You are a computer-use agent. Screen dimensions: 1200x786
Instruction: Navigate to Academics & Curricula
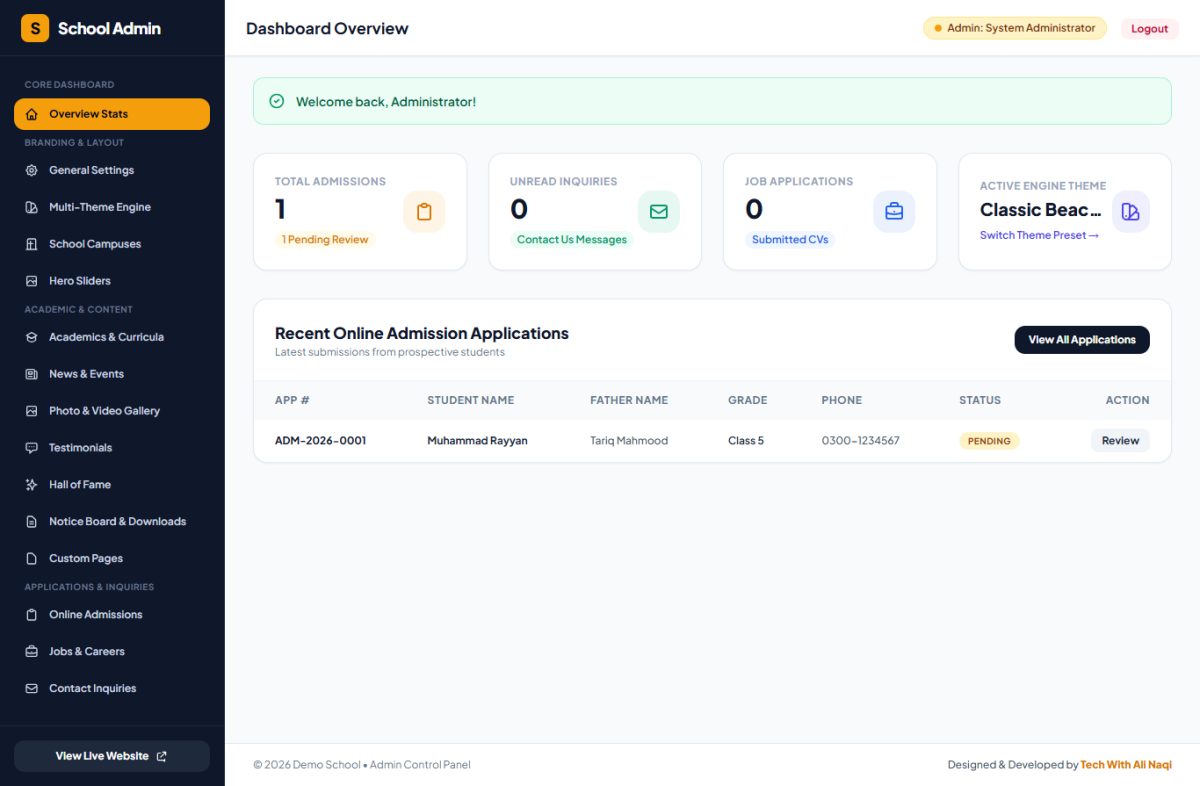point(112,337)
